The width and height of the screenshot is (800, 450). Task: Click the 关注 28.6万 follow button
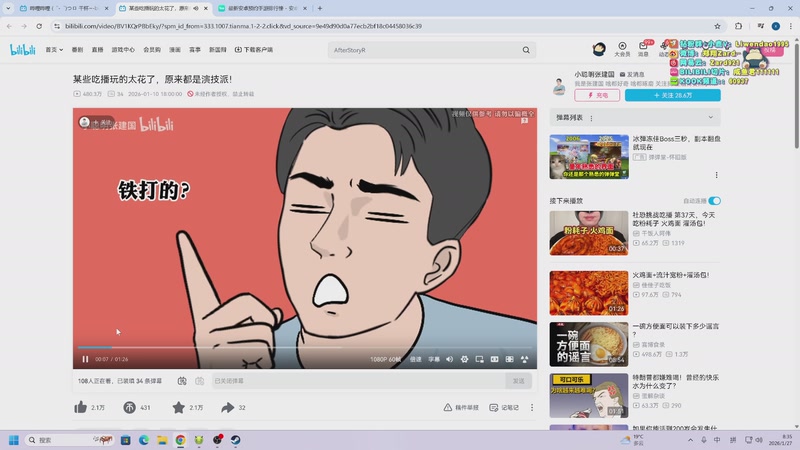click(x=672, y=95)
